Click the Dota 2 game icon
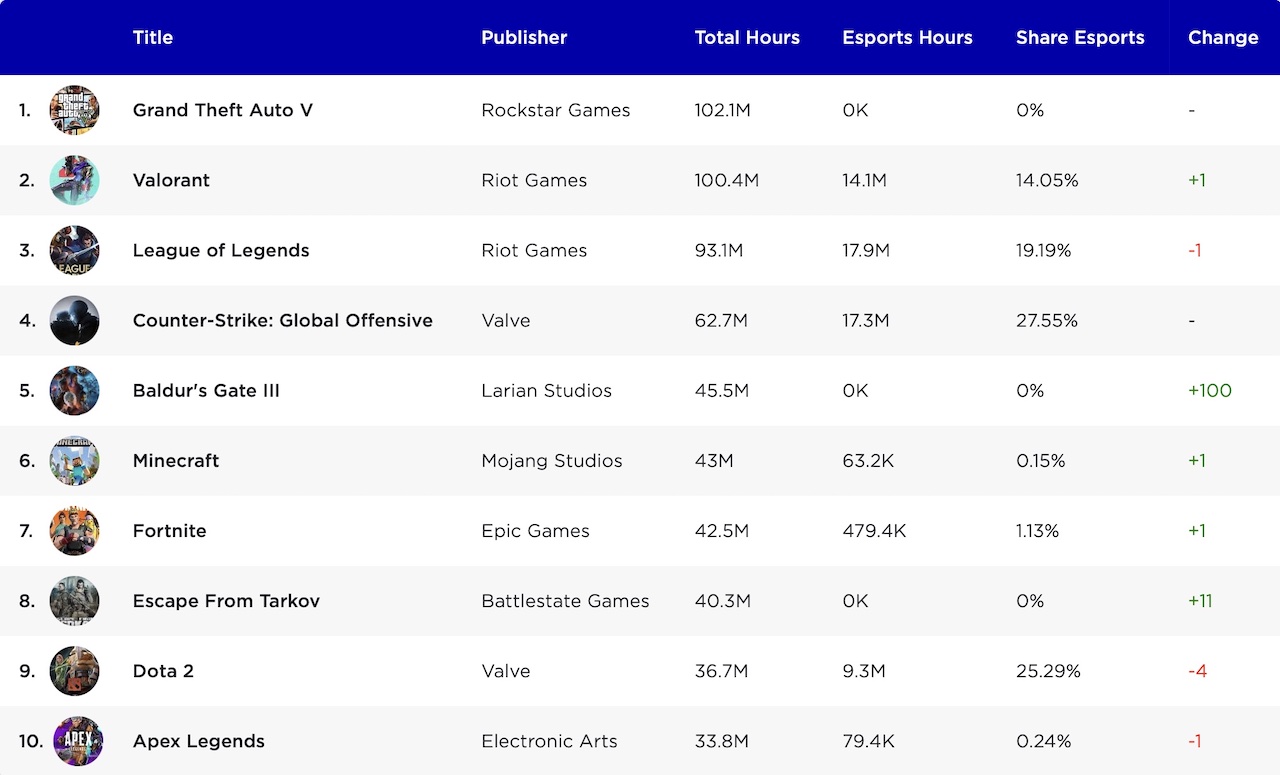 pyautogui.click(x=75, y=671)
